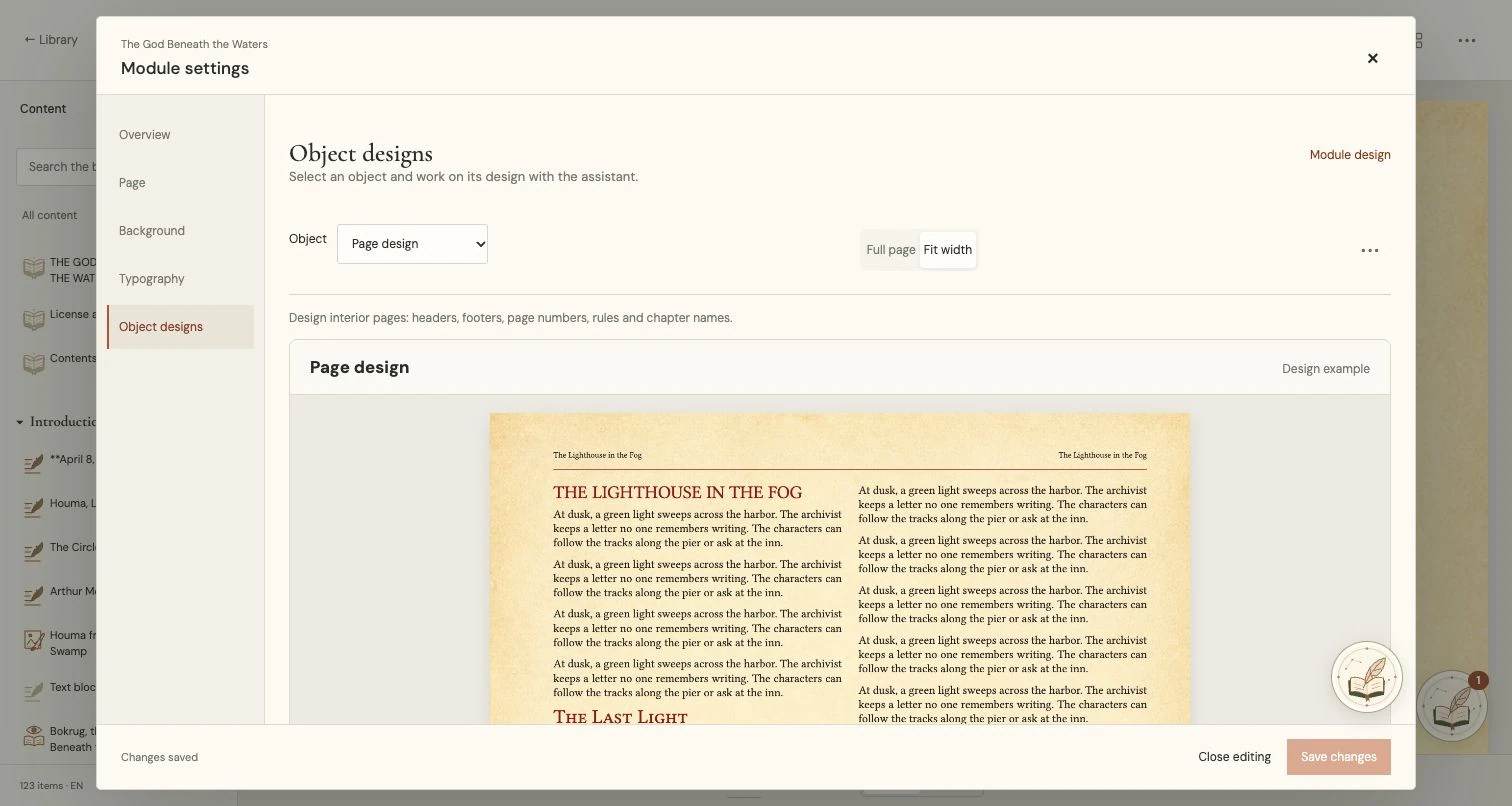Screen dimensions: 1512x806
Task: Click Close editing
Action: tap(1234, 757)
